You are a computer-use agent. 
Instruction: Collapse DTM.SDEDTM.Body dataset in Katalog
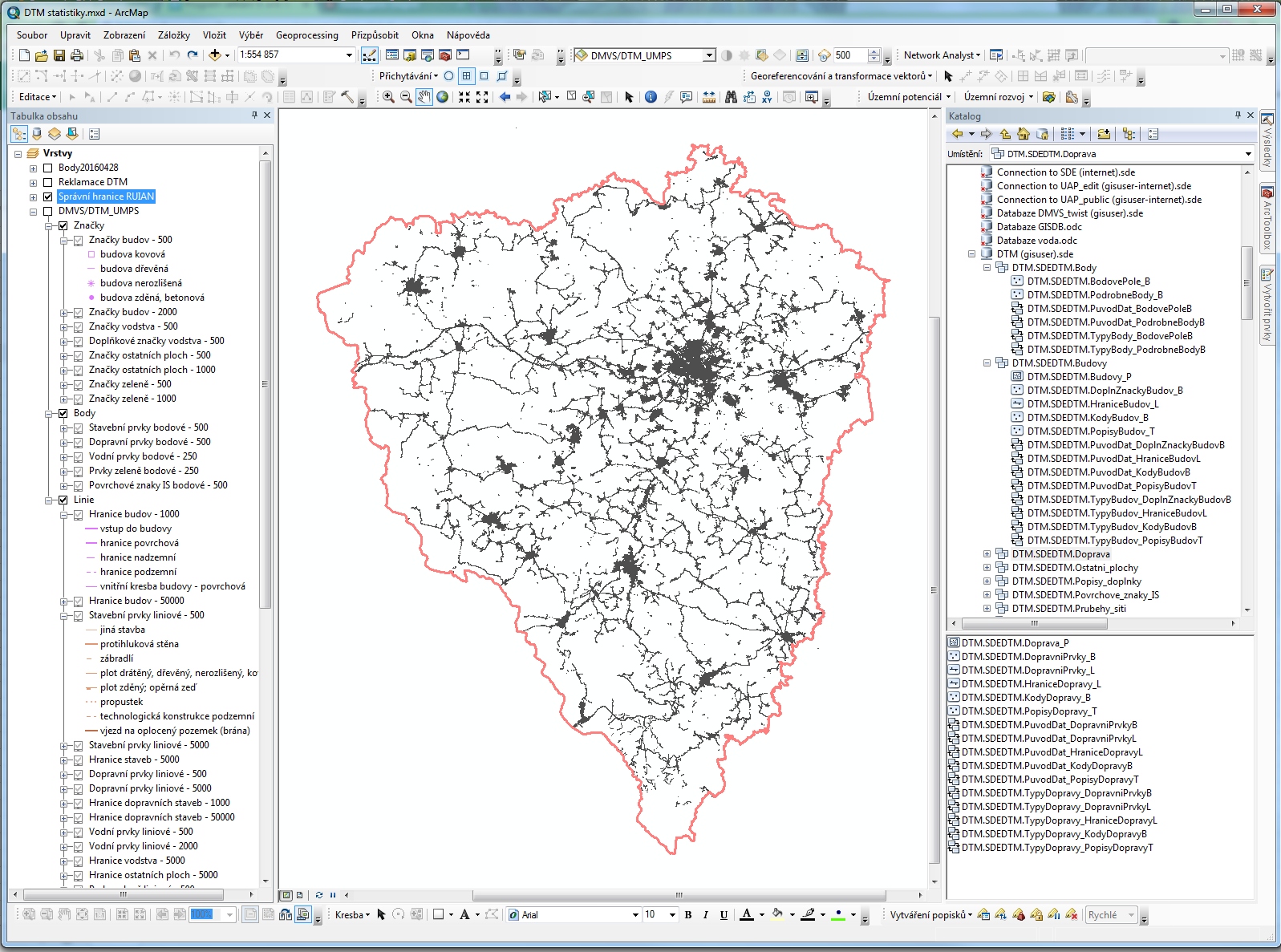point(987,268)
